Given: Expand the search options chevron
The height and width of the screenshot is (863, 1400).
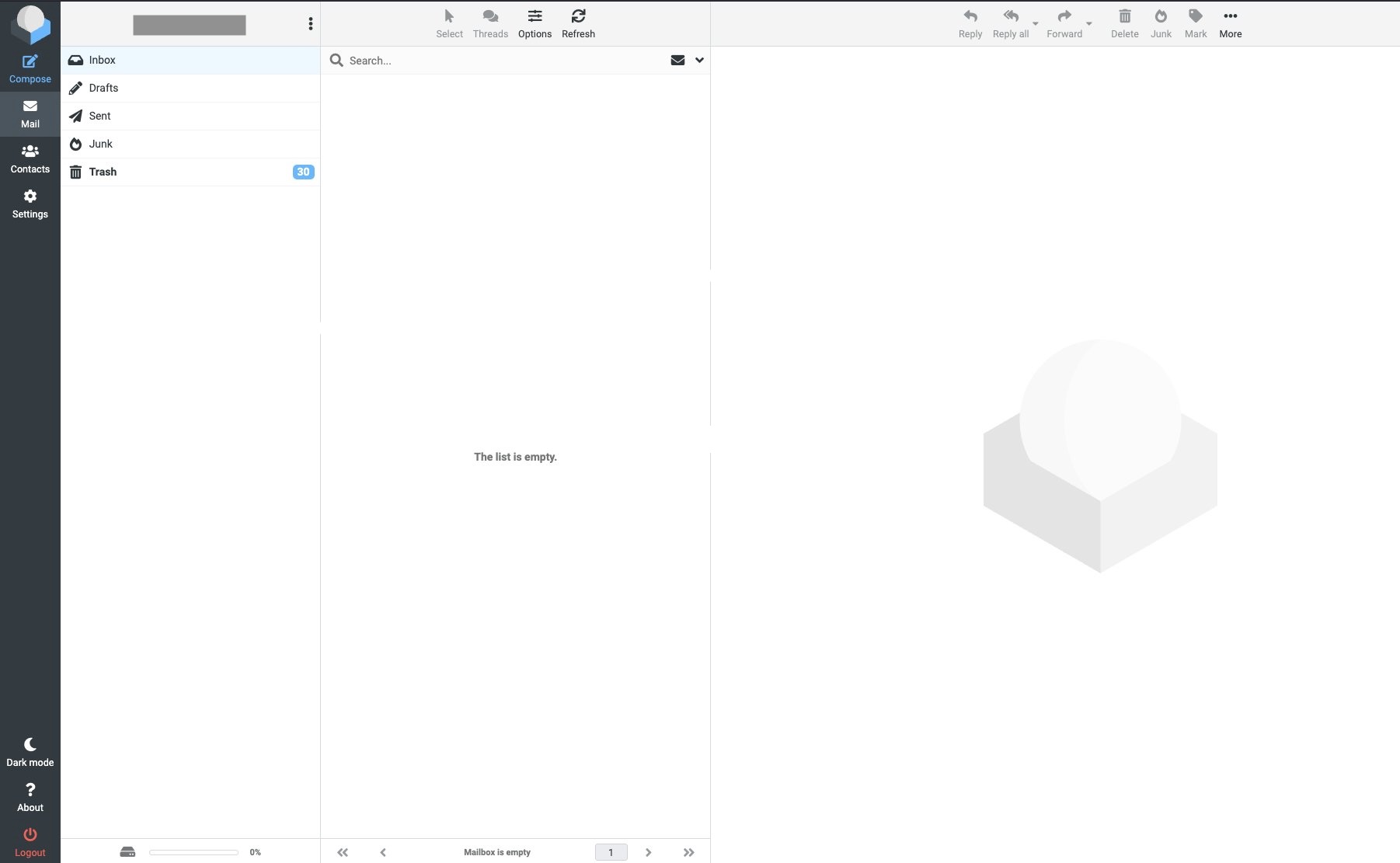Looking at the screenshot, I should pyautogui.click(x=699, y=61).
